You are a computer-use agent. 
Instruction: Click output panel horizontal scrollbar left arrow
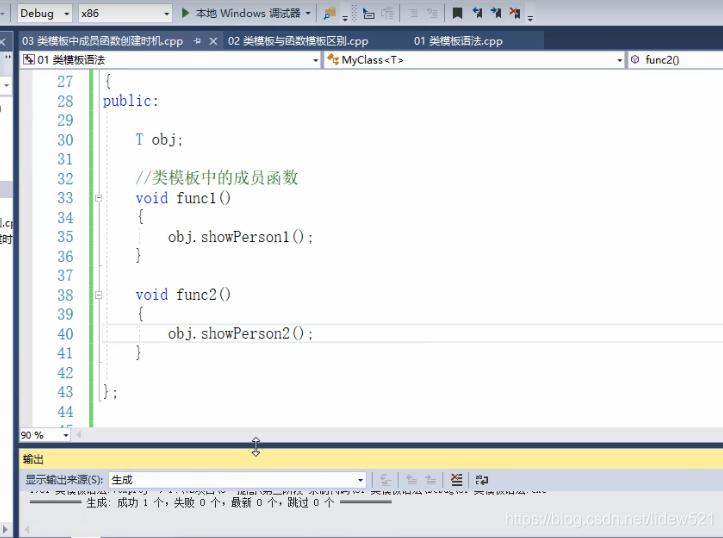click(x=27, y=529)
